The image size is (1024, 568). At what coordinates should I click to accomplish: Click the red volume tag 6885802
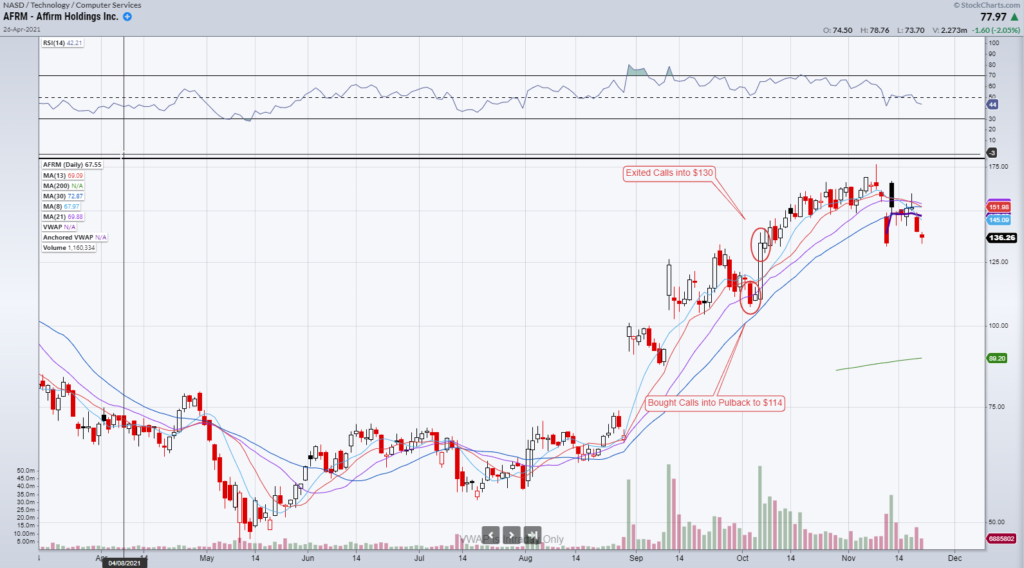tap(1000, 539)
